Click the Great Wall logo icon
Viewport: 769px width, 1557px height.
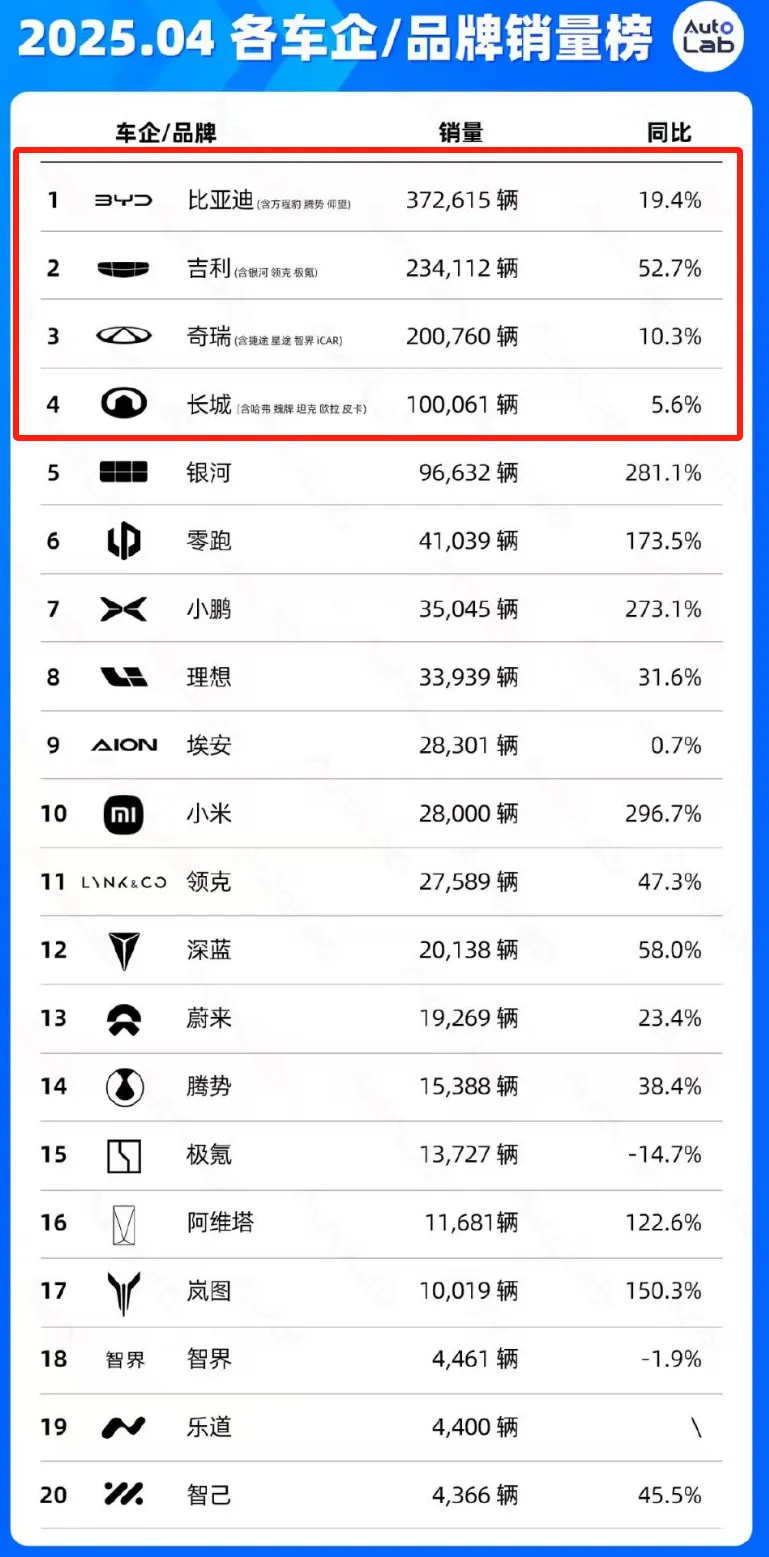124,404
